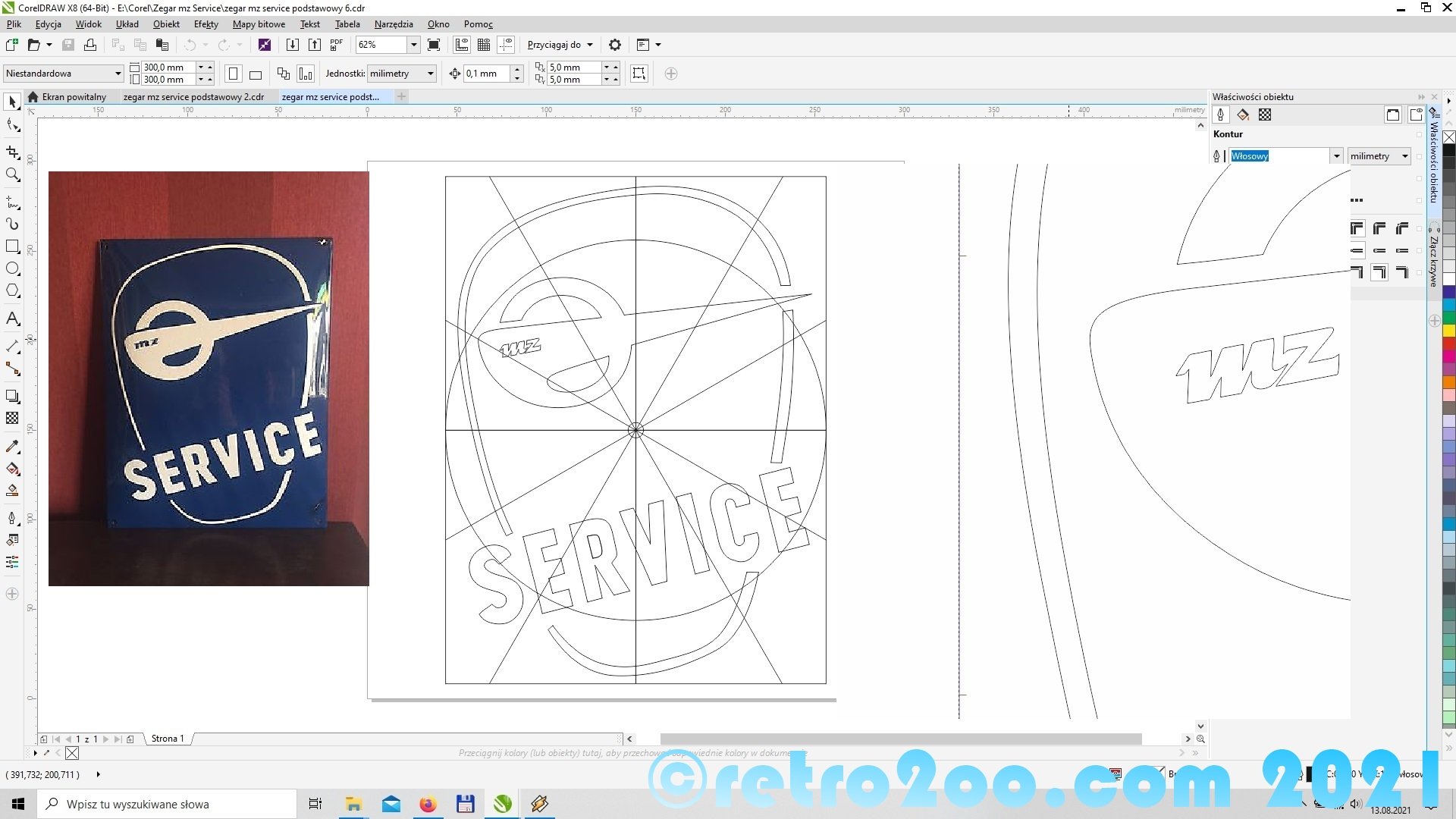Viewport: 1456px width, 819px height.
Task: Switch to zegar mz service podstawowy 2.cdr tab
Action: coord(193,97)
